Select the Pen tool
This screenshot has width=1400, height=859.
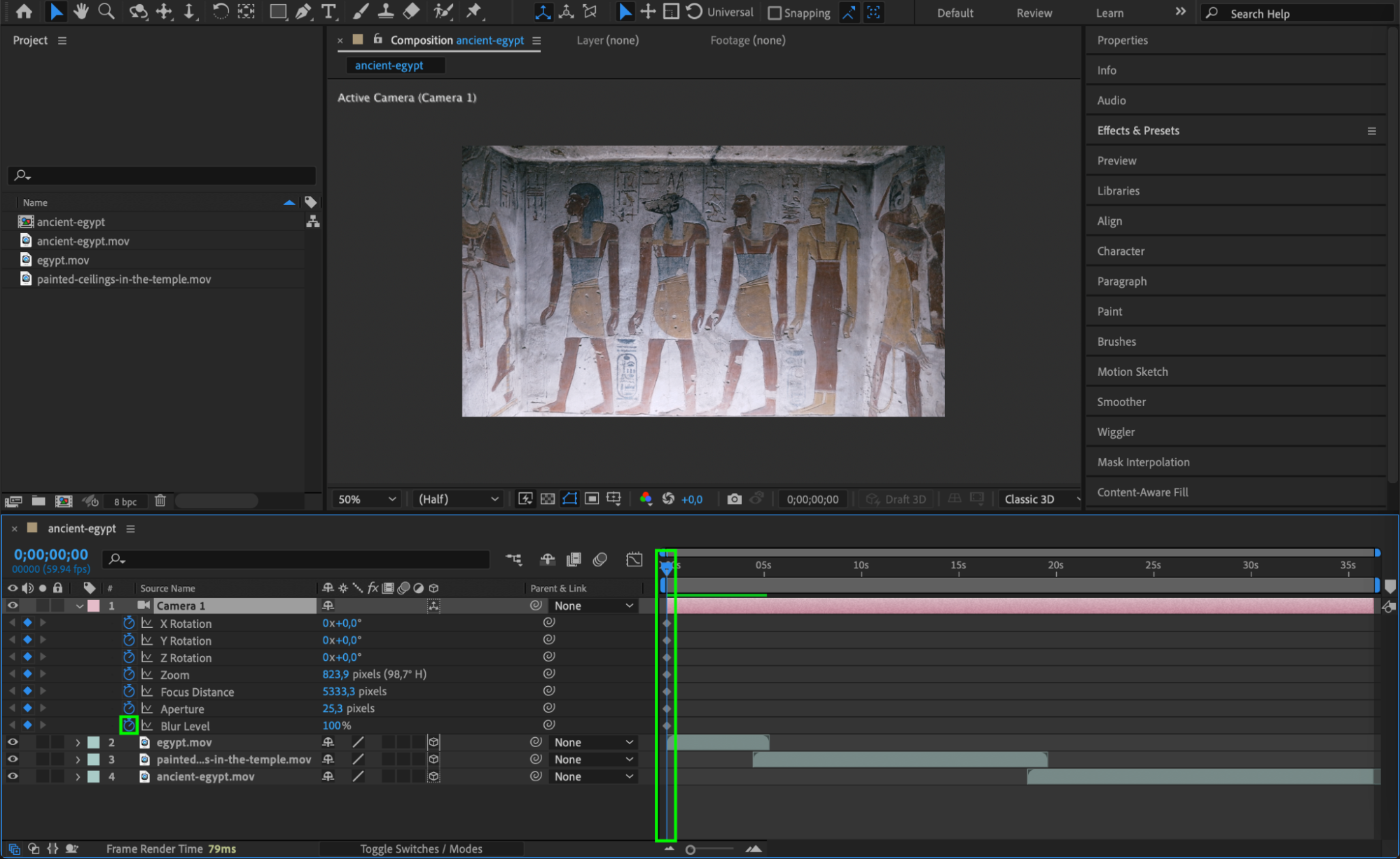pos(303,11)
